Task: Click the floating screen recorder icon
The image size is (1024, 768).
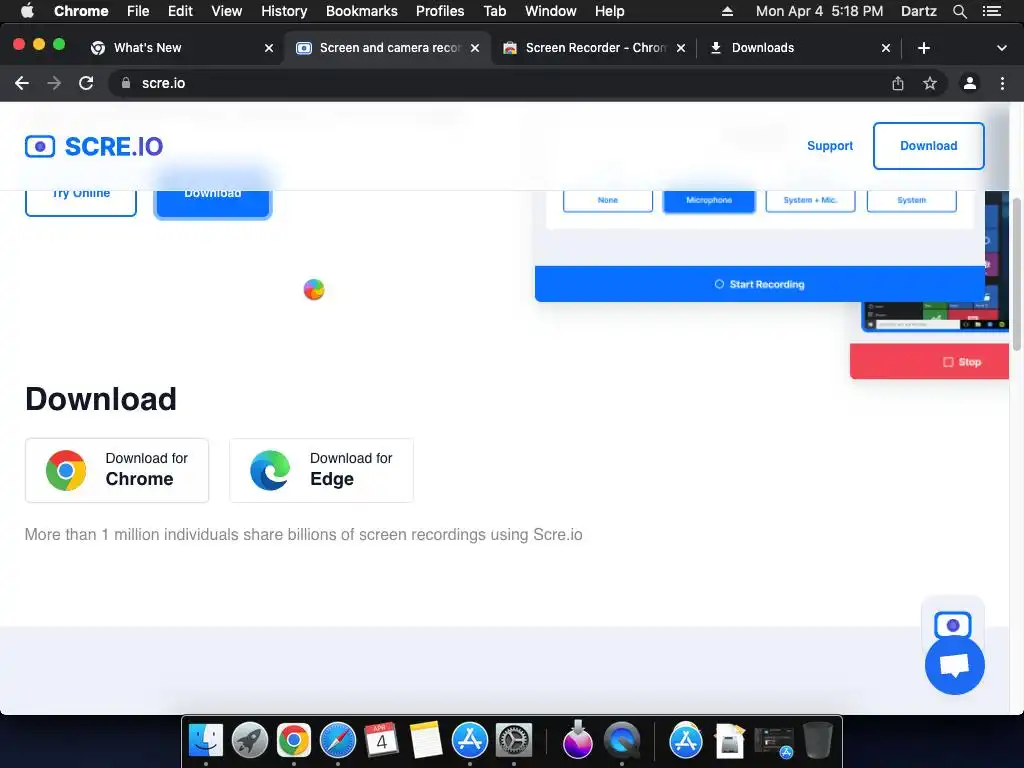Action: [952, 625]
